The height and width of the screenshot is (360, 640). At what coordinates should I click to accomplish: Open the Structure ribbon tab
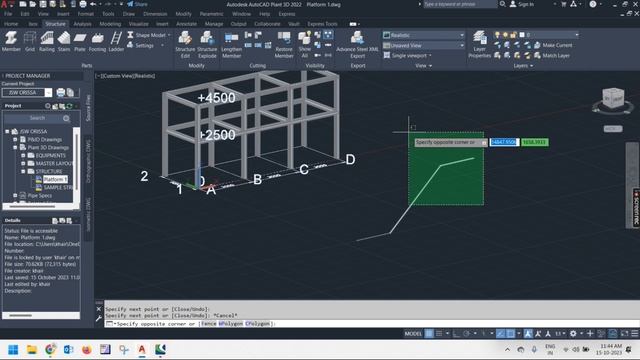click(55, 24)
